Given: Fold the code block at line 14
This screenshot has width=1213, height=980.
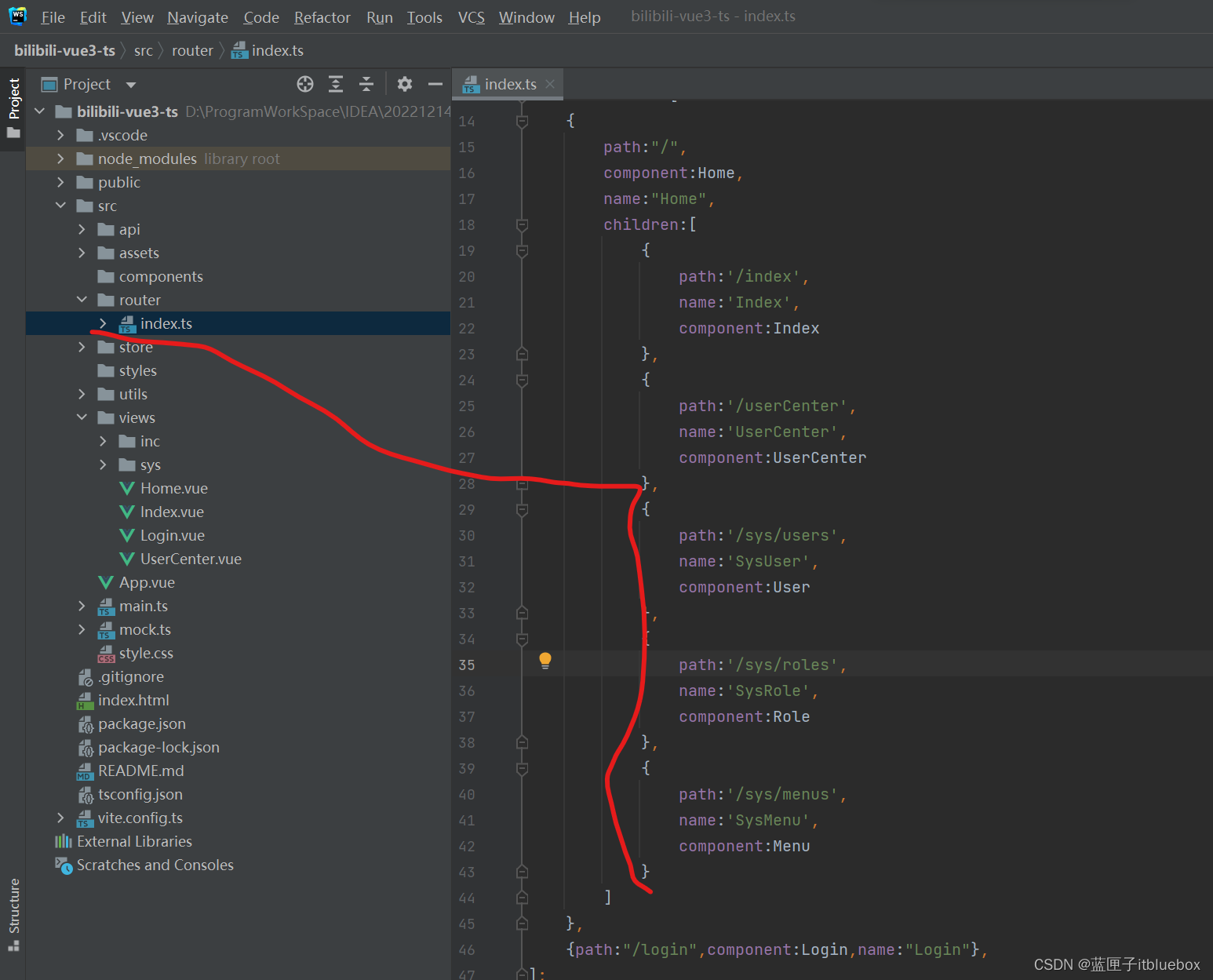Looking at the screenshot, I should tap(522, 121).
